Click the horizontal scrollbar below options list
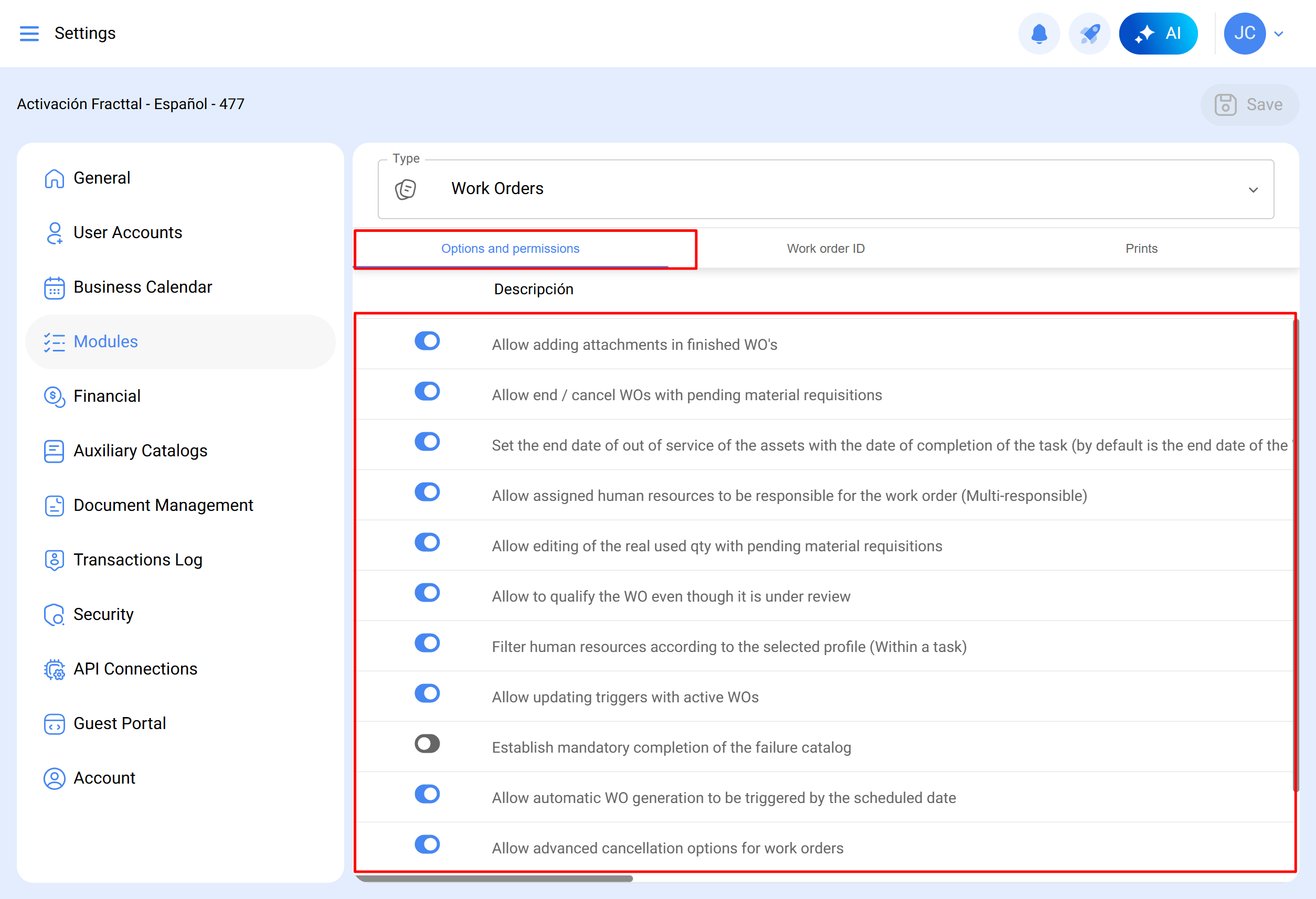1316x899 pixels. tap(494, 879)
